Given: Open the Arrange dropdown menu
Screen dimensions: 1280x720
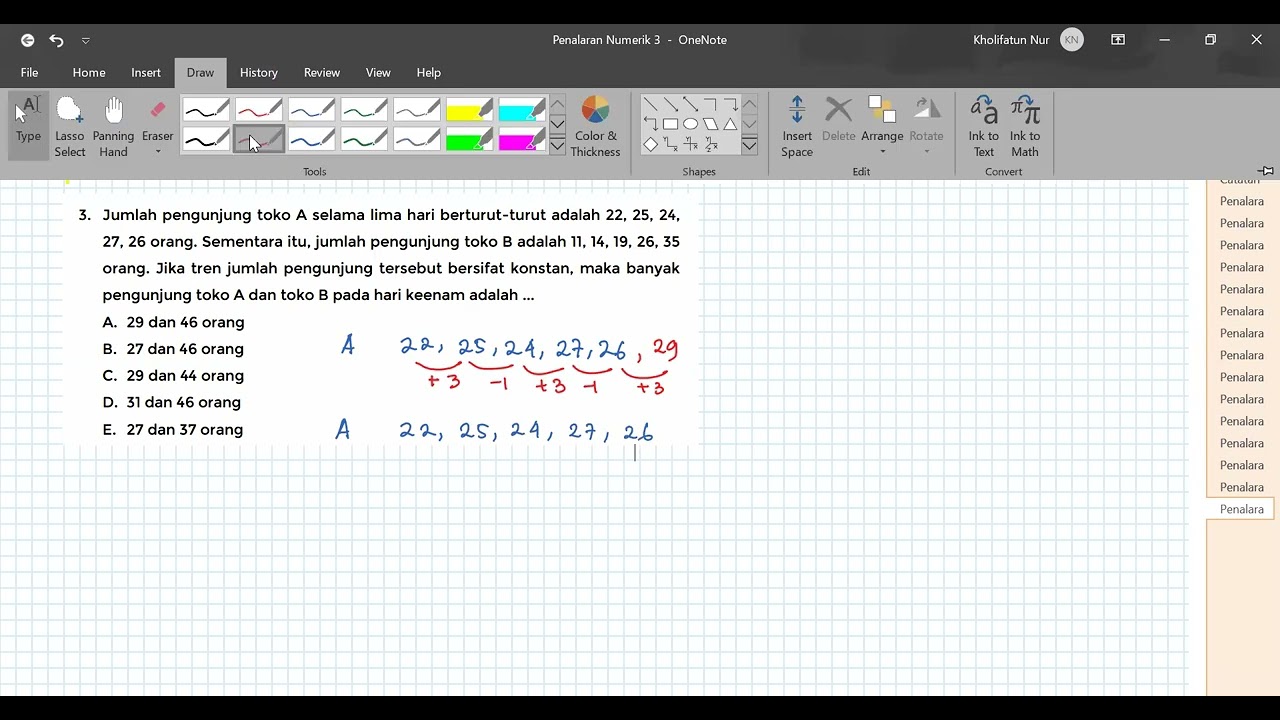Looking at the screenshot, I should tap(882, 125).
